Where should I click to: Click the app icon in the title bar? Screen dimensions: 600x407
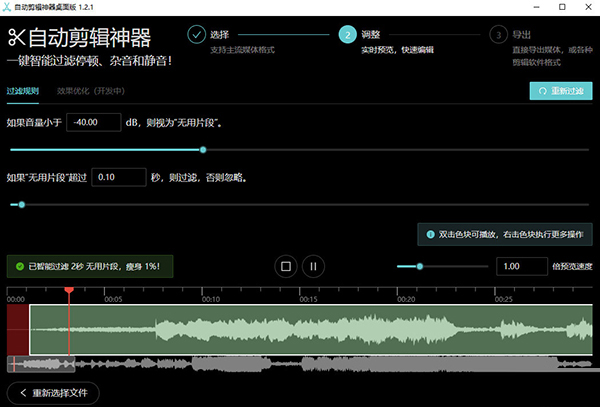10,7
